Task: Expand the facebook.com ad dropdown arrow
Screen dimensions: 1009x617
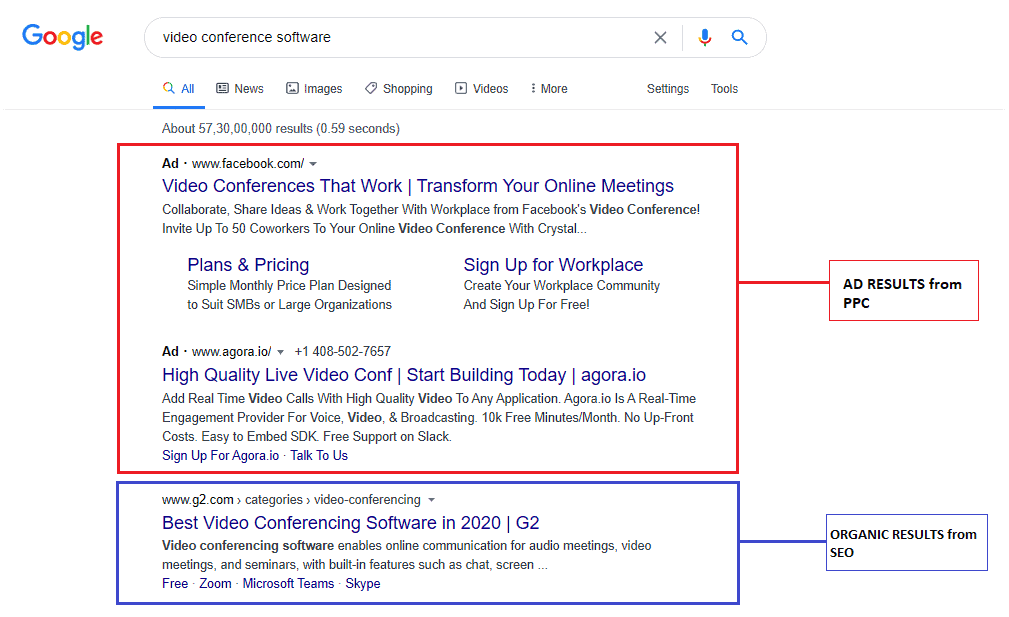Action: pos(313,164)
